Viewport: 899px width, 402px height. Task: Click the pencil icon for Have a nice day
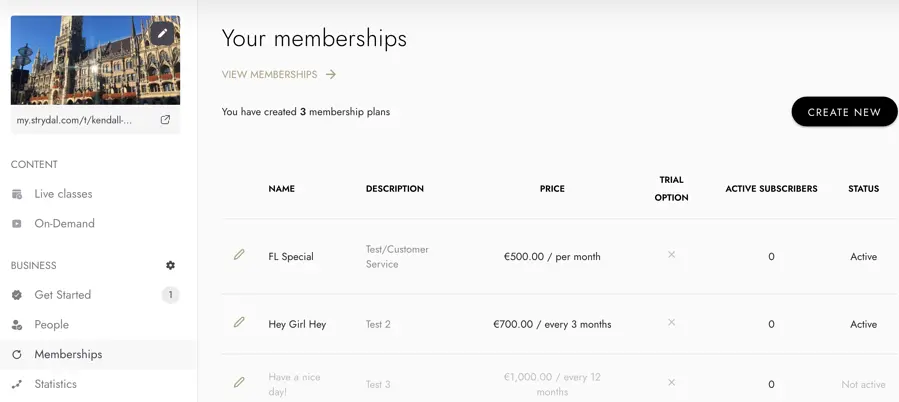239,382
